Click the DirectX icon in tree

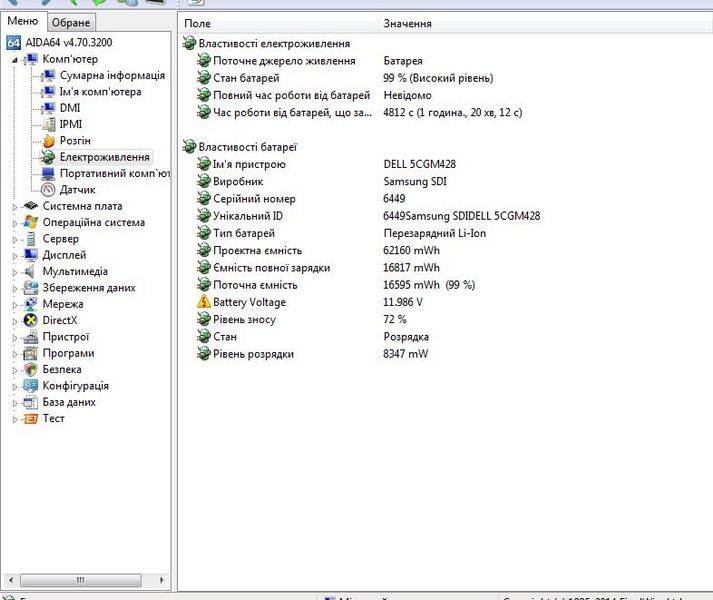coord(30,321)
